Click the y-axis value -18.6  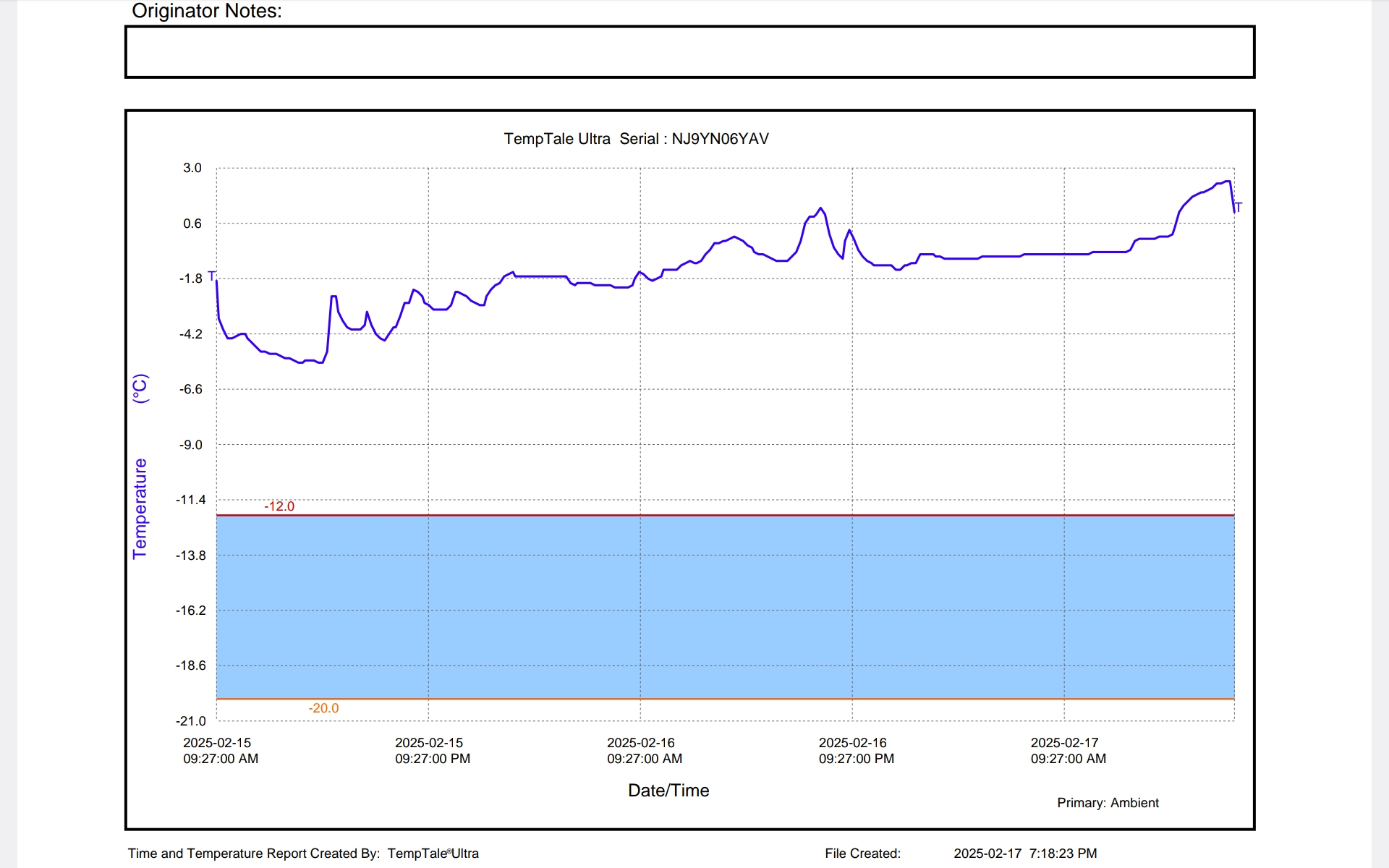click(190, 665)
